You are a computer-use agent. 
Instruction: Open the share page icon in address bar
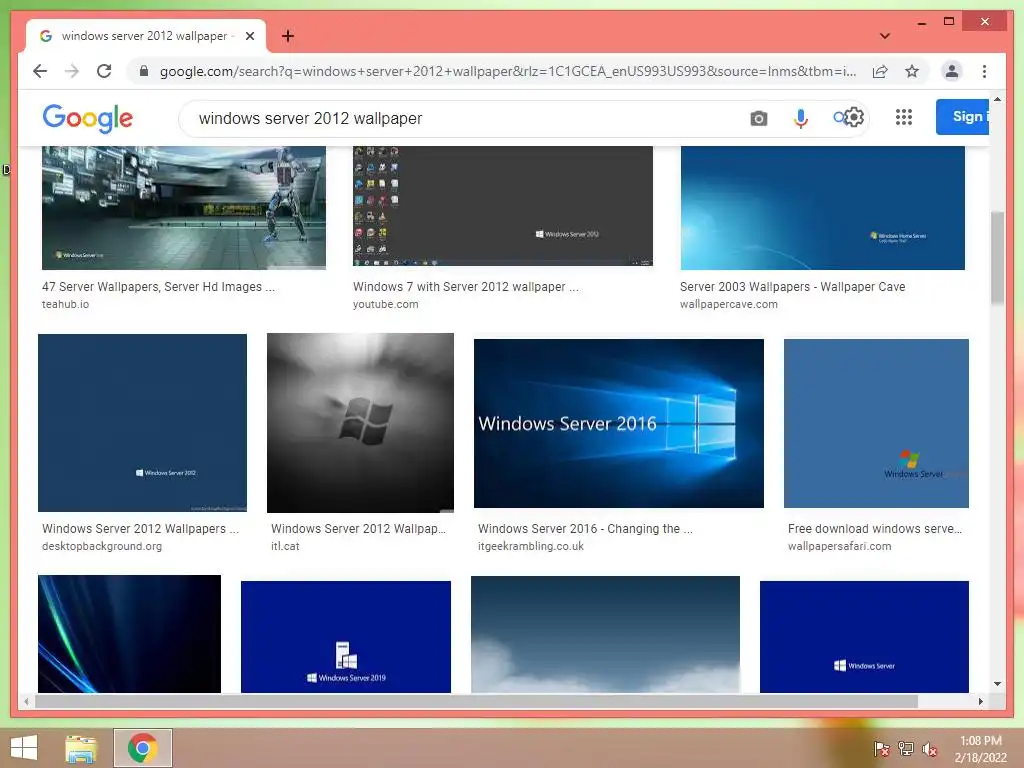880,71
